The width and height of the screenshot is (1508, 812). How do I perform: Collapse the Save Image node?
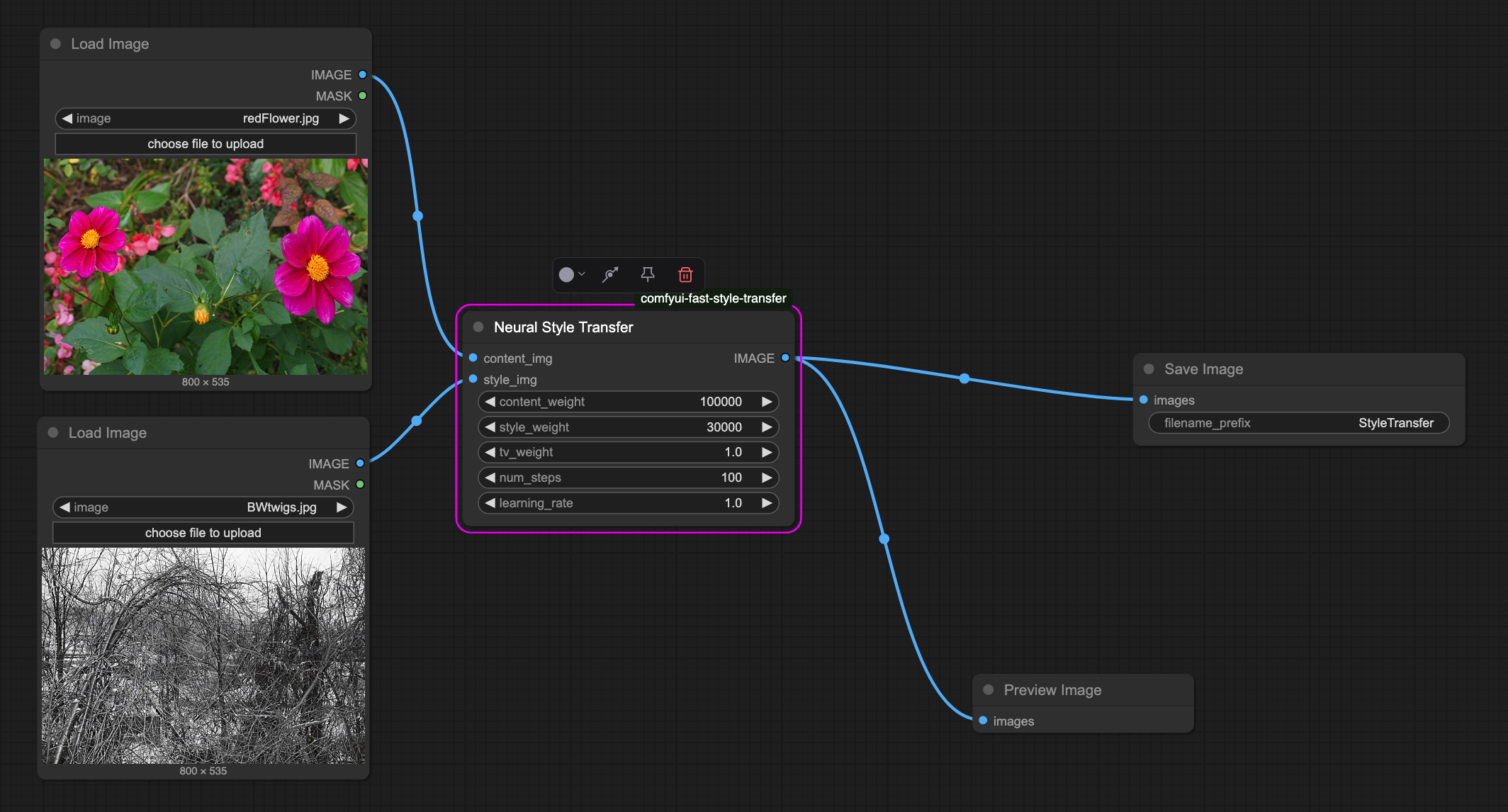[x=1149, y=368]
